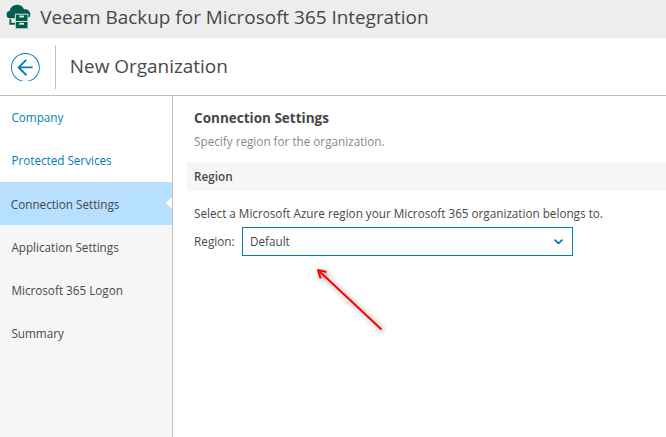Viewport: 666px width, 437px height.
Task: Click the empty sidebar area below Summary
Action: pyautogui.click(x=86, y=390)
